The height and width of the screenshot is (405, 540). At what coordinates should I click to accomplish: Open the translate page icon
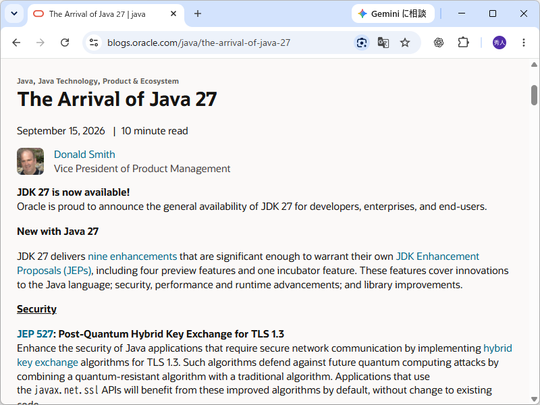point(383,43)
